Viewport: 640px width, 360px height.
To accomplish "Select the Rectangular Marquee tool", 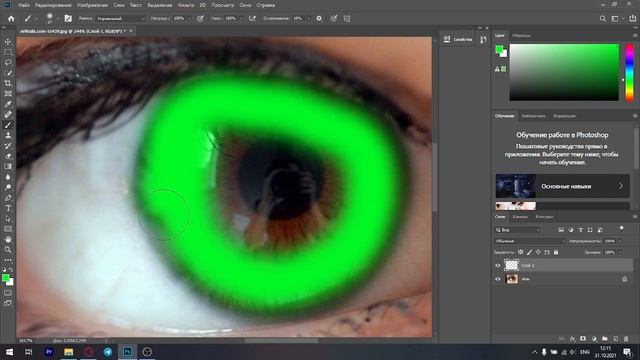I will 8,52.
